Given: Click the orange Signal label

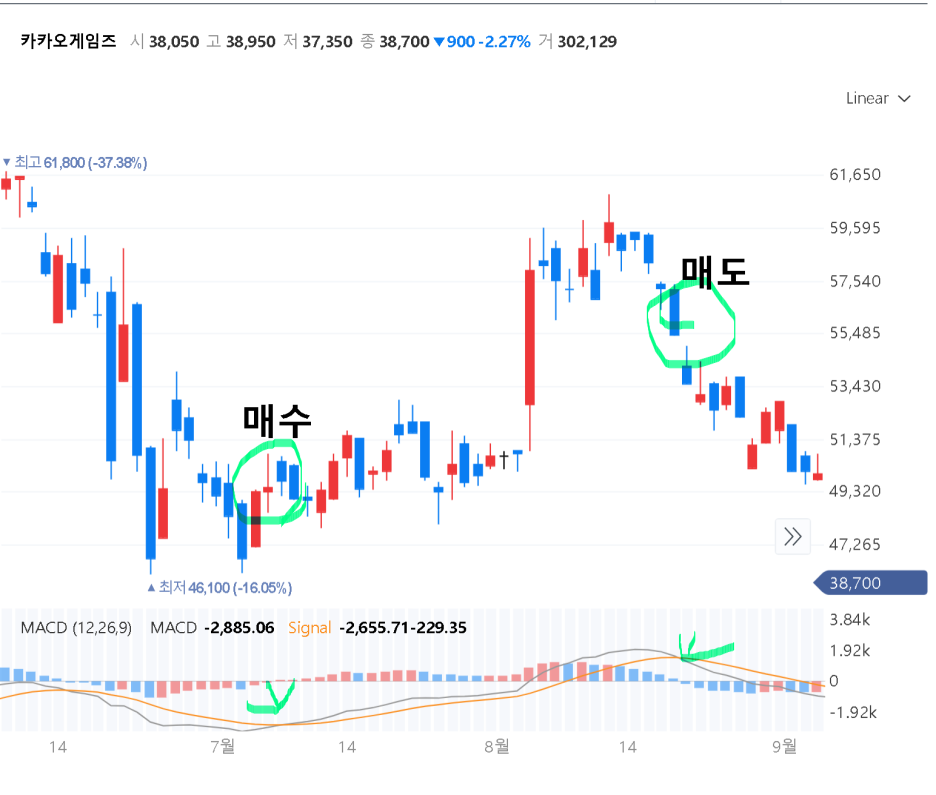Looking at the screenshot, I should point(309,628).
